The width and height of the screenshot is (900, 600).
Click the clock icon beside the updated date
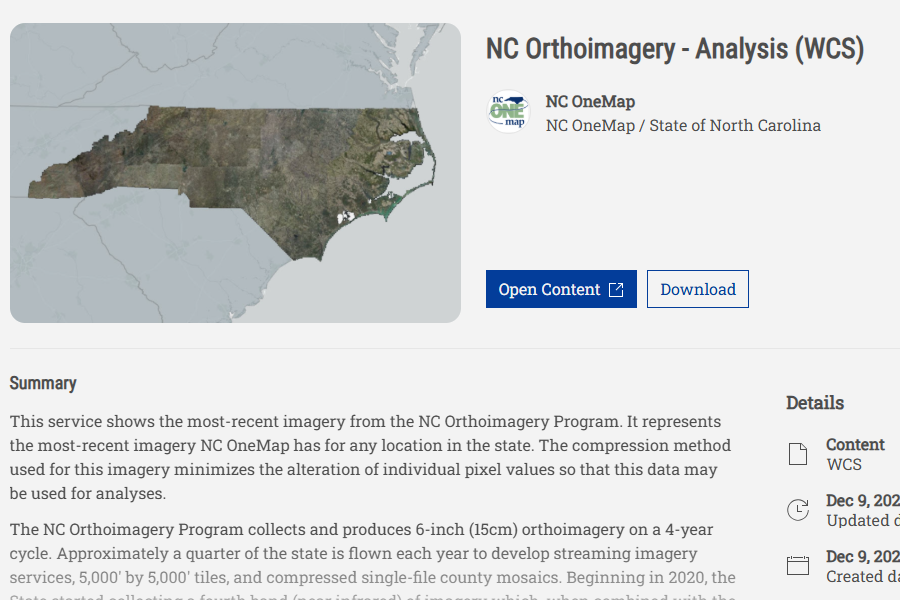click(x=798, y=510)
